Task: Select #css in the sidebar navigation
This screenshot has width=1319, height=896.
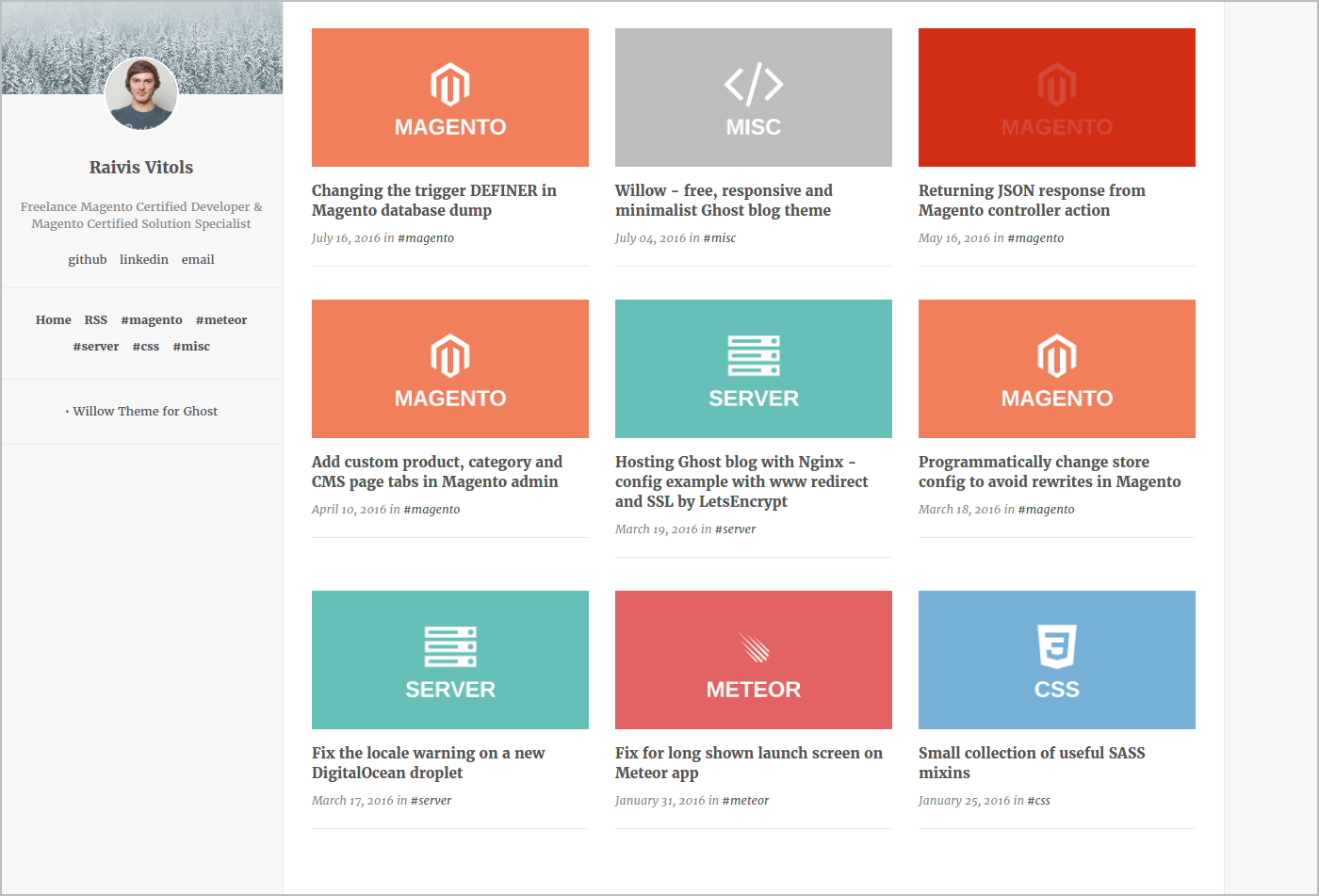Action: pyautogui.click(x=146, y=347)
